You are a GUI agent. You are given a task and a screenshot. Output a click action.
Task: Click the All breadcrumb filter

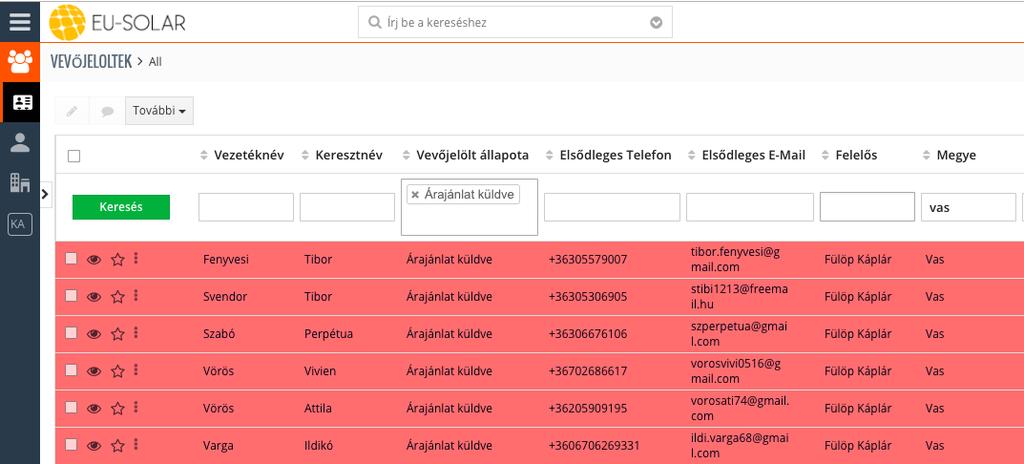click(155, 62)
